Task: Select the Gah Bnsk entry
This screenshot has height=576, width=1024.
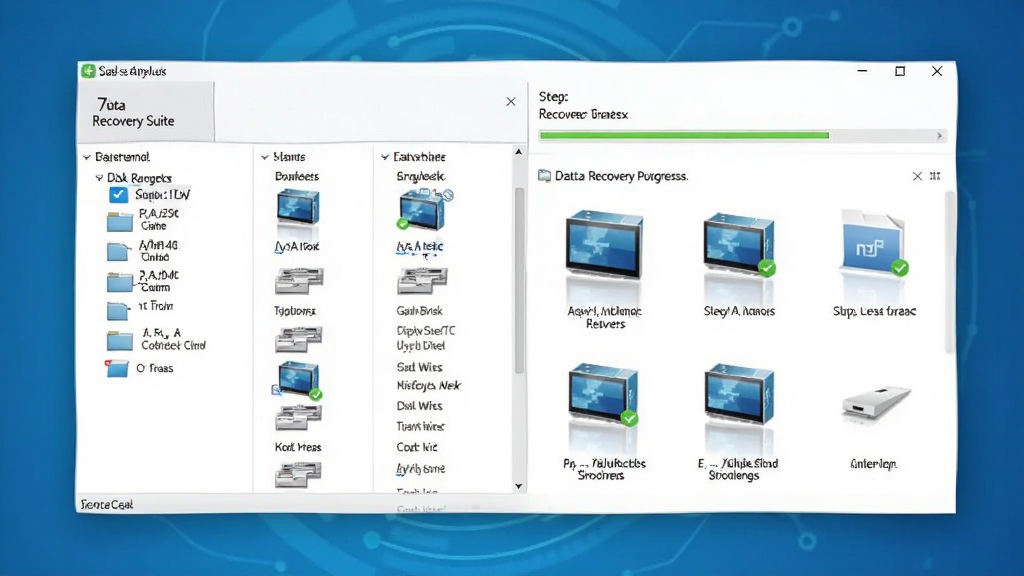Action: [419, 311]
